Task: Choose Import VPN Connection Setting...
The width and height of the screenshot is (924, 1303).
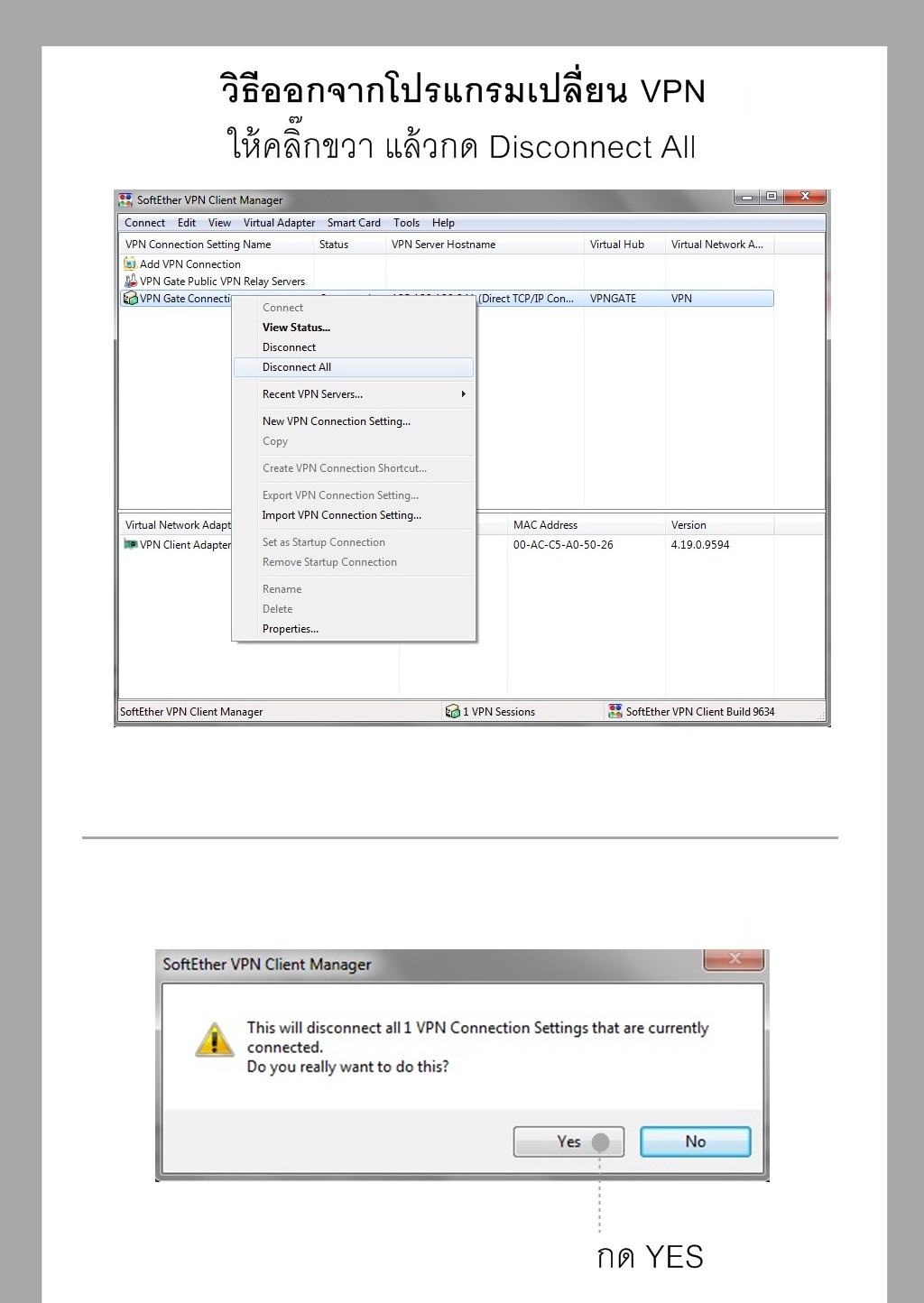Action: click(353, 515)
